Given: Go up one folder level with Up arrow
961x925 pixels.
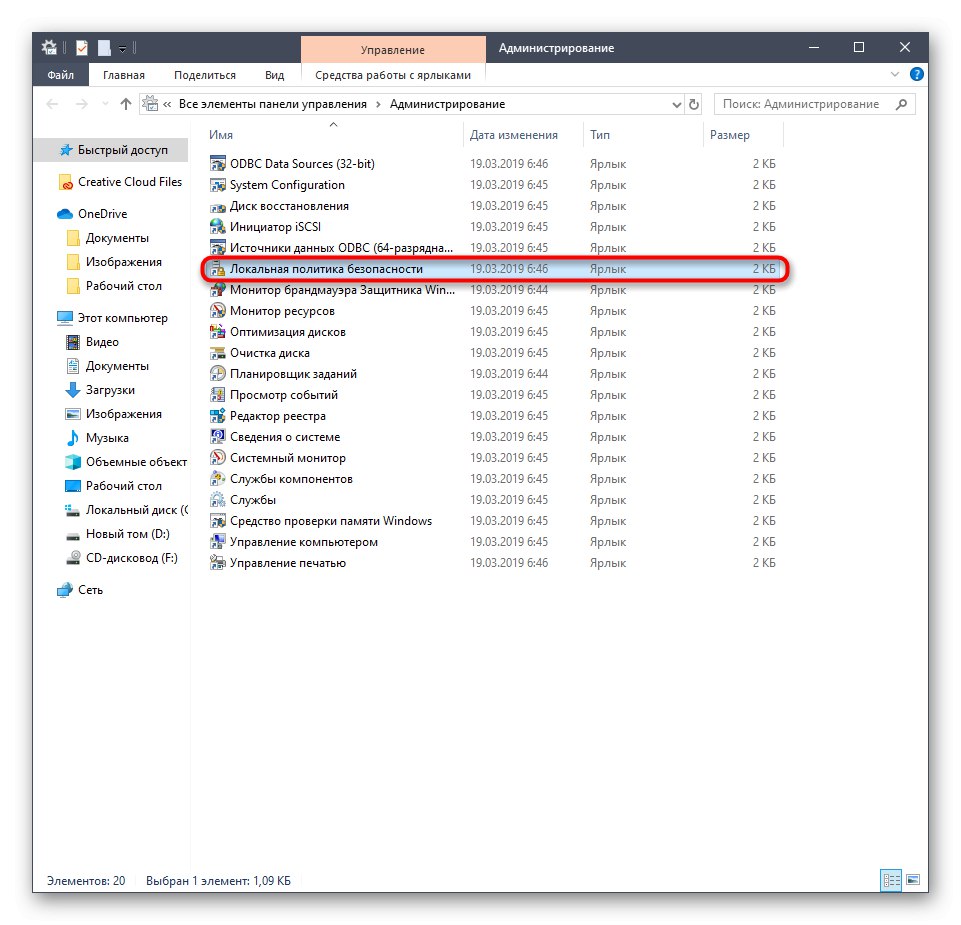Looking at the screenshot, I should (x=124, y=103).
